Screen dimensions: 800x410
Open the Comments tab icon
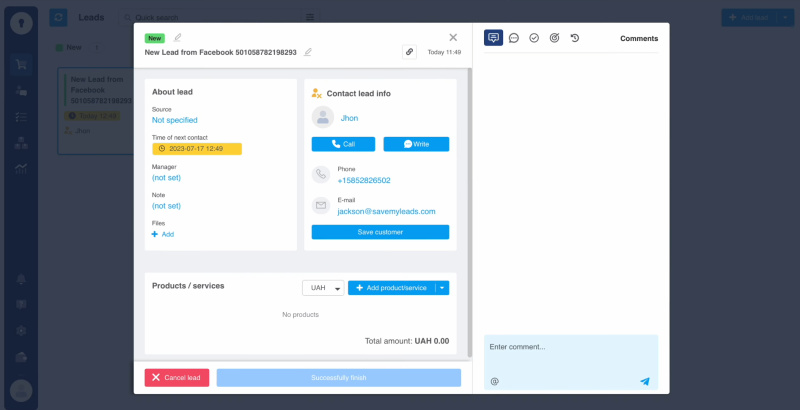pos(493,38)
